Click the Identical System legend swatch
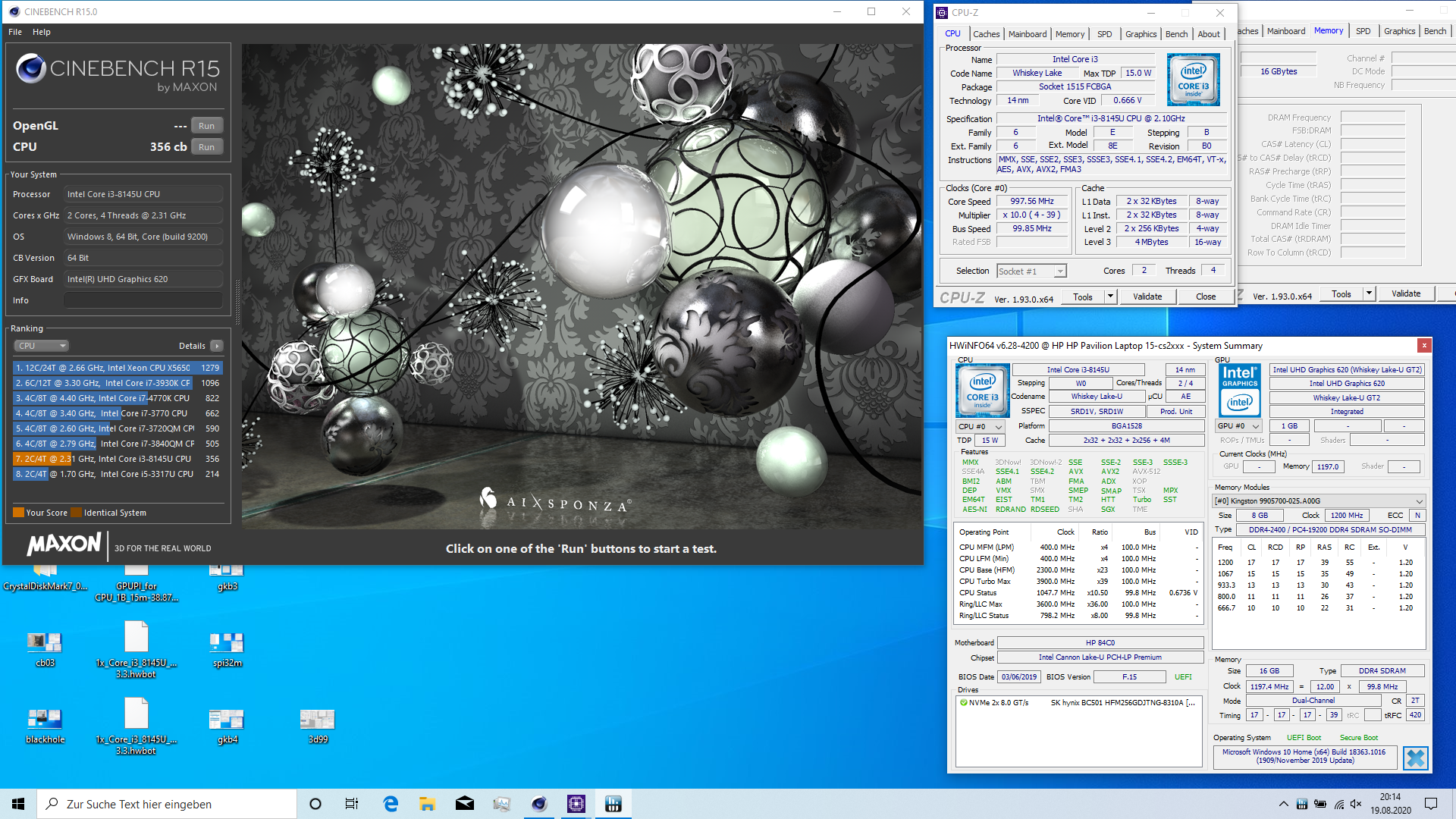The image size is (1456, 819). [x=76, y=513]
